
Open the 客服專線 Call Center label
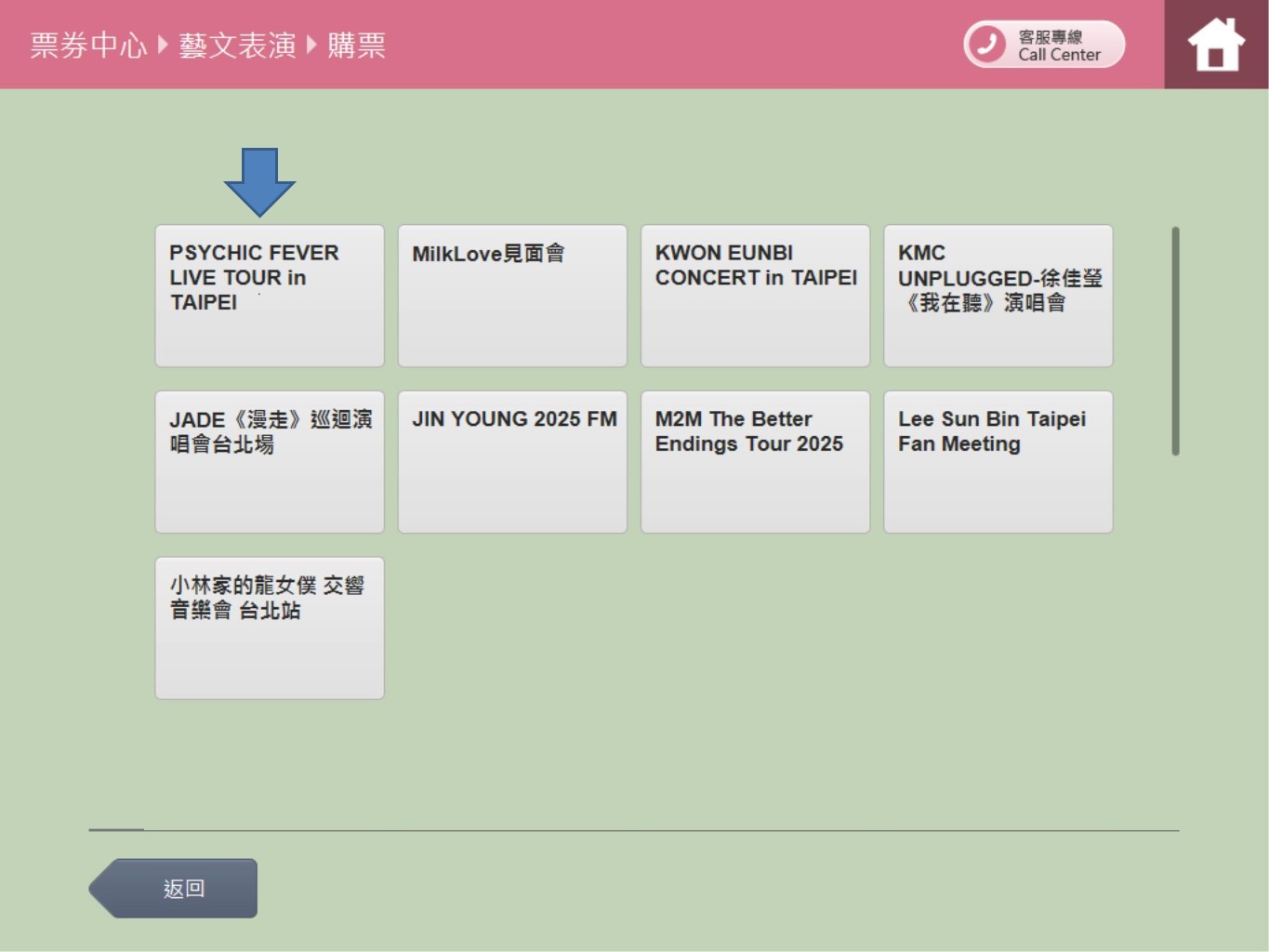[1059, 46]
